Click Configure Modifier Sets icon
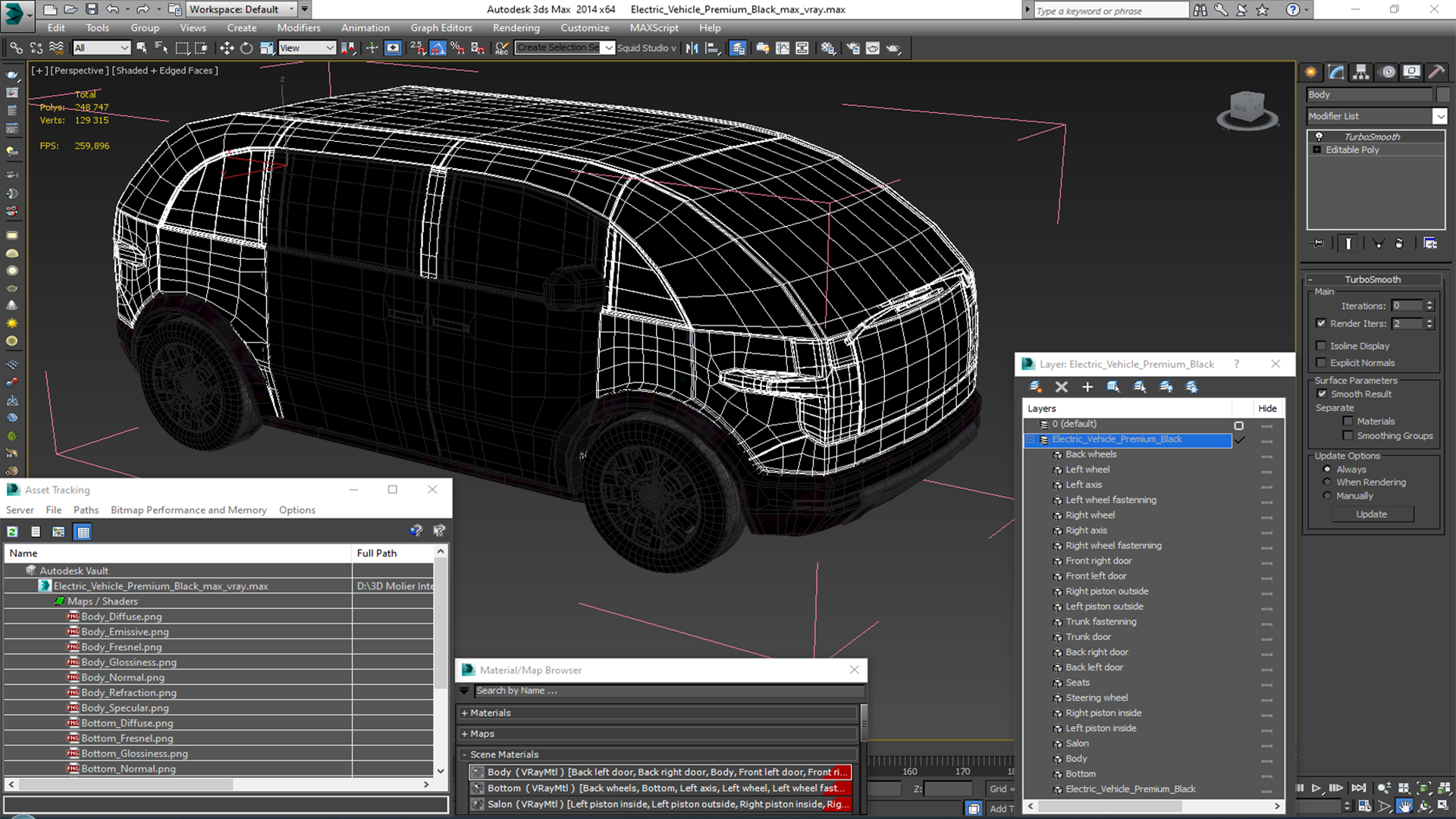1456x819 pixels. (x=1430, y=243)
